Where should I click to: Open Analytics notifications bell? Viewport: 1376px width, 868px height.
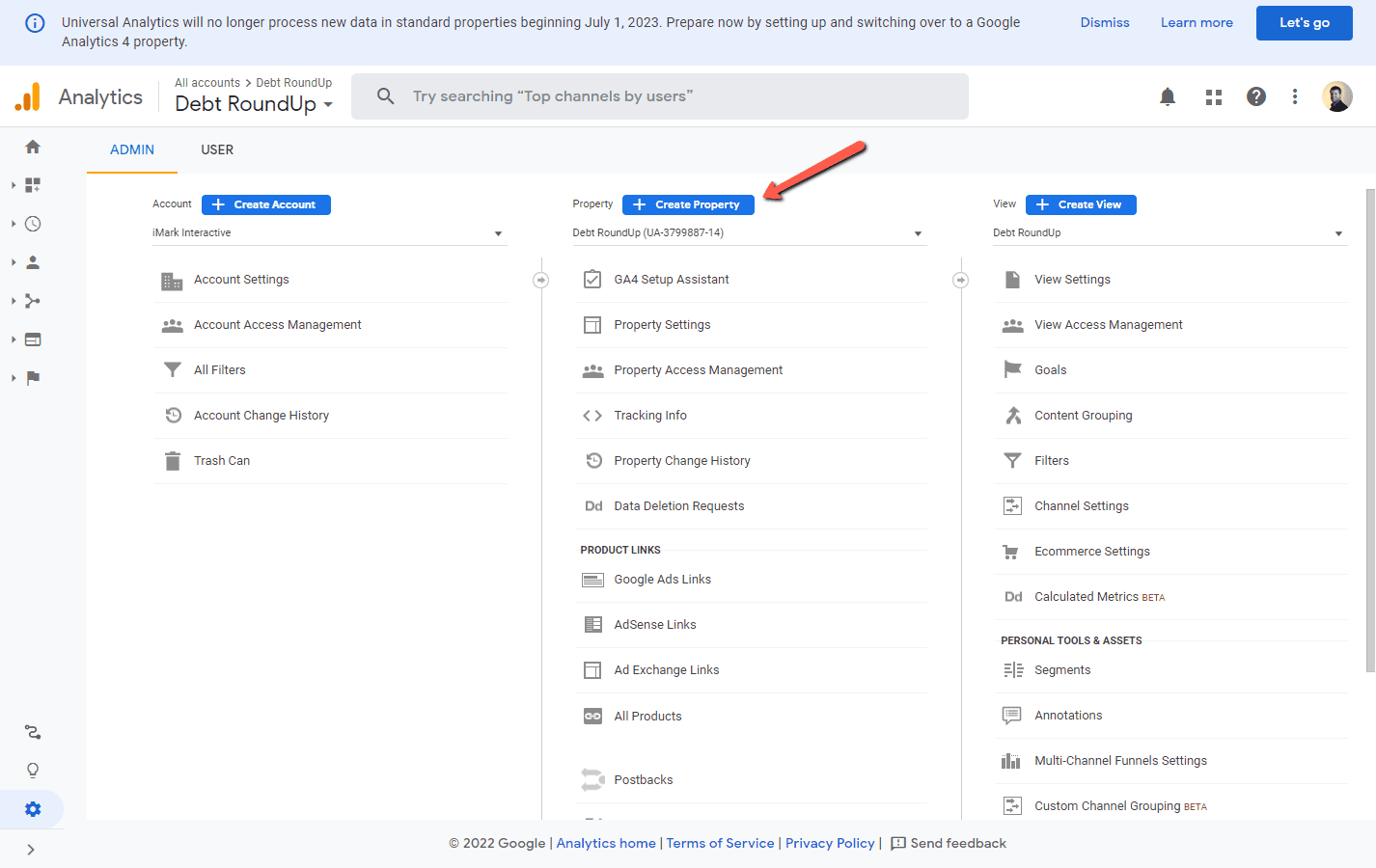point(1167,96)
